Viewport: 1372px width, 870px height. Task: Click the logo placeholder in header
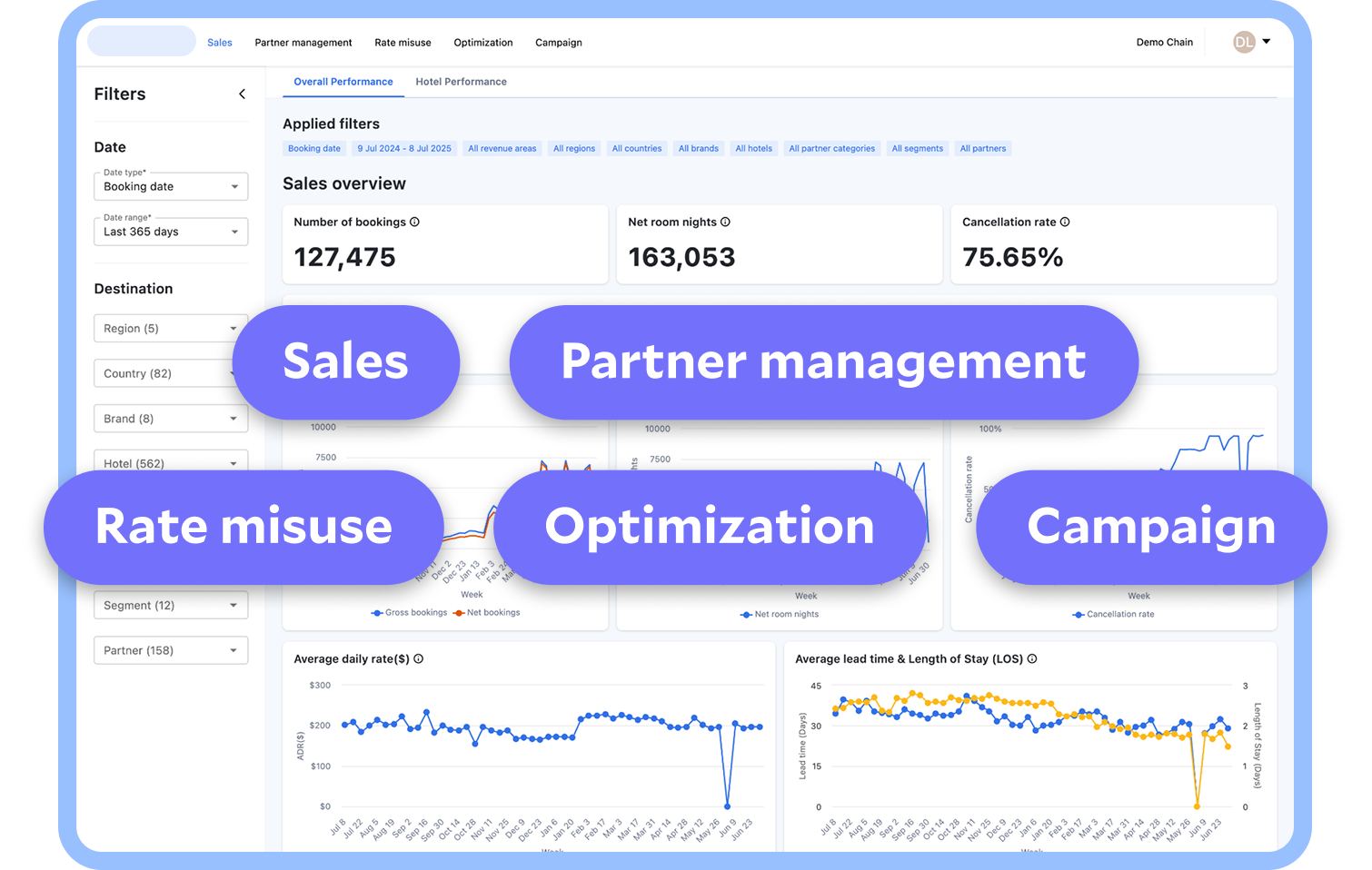point(142,41)
